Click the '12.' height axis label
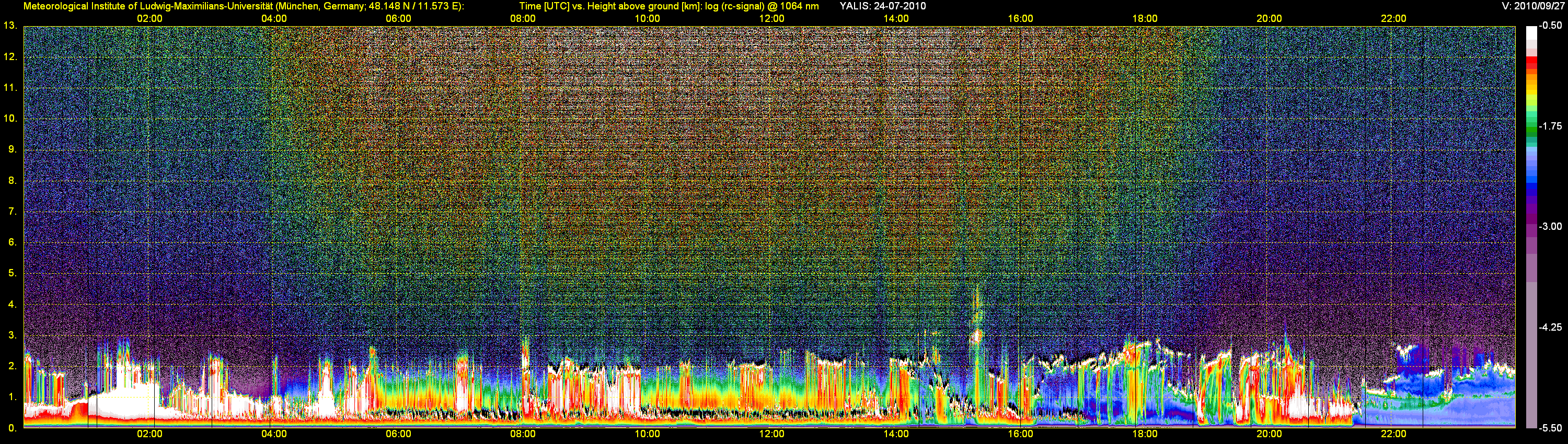 coord(10,56)
